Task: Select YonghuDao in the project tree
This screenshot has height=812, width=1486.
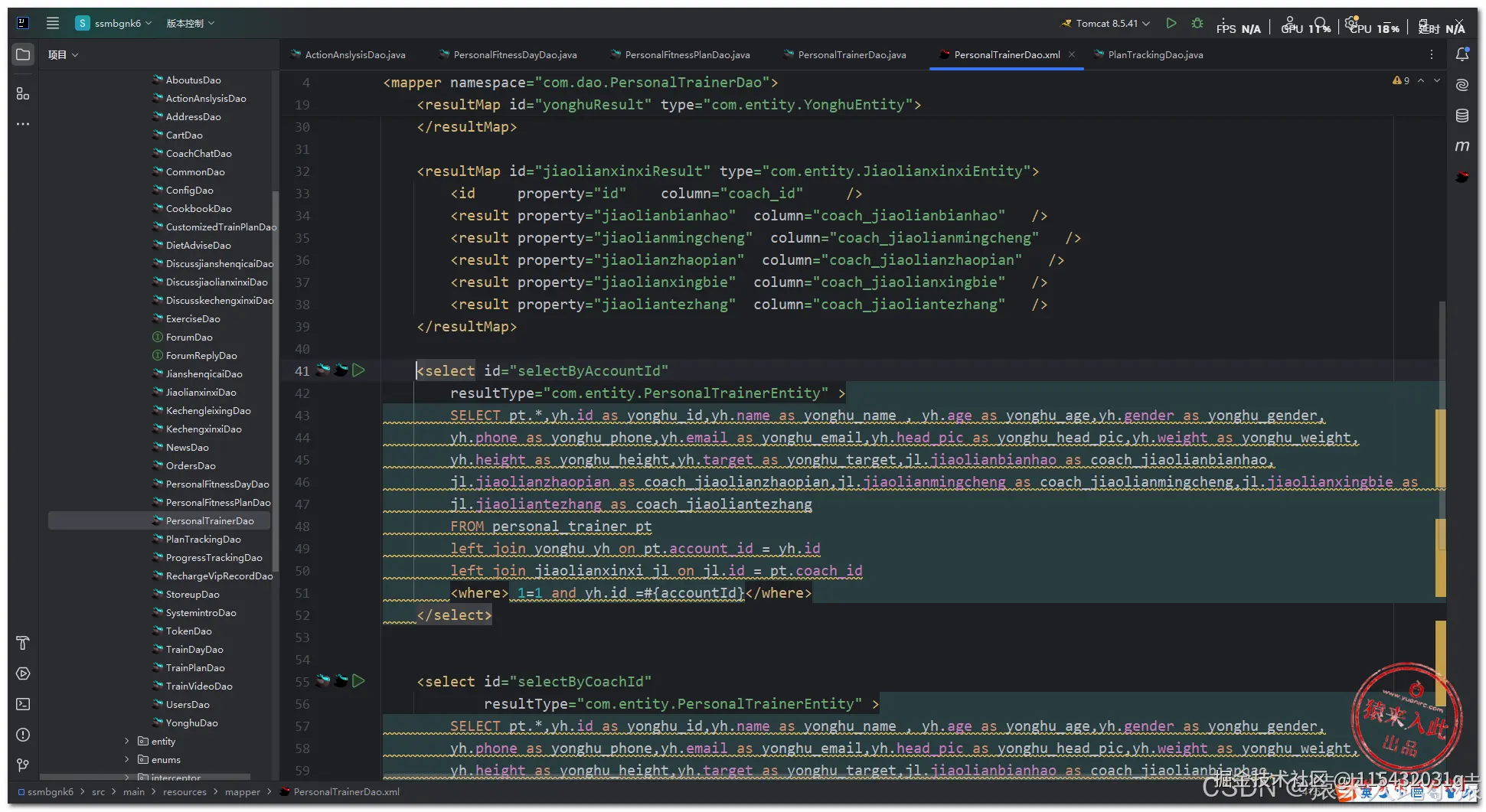Action: coord(191,723)
